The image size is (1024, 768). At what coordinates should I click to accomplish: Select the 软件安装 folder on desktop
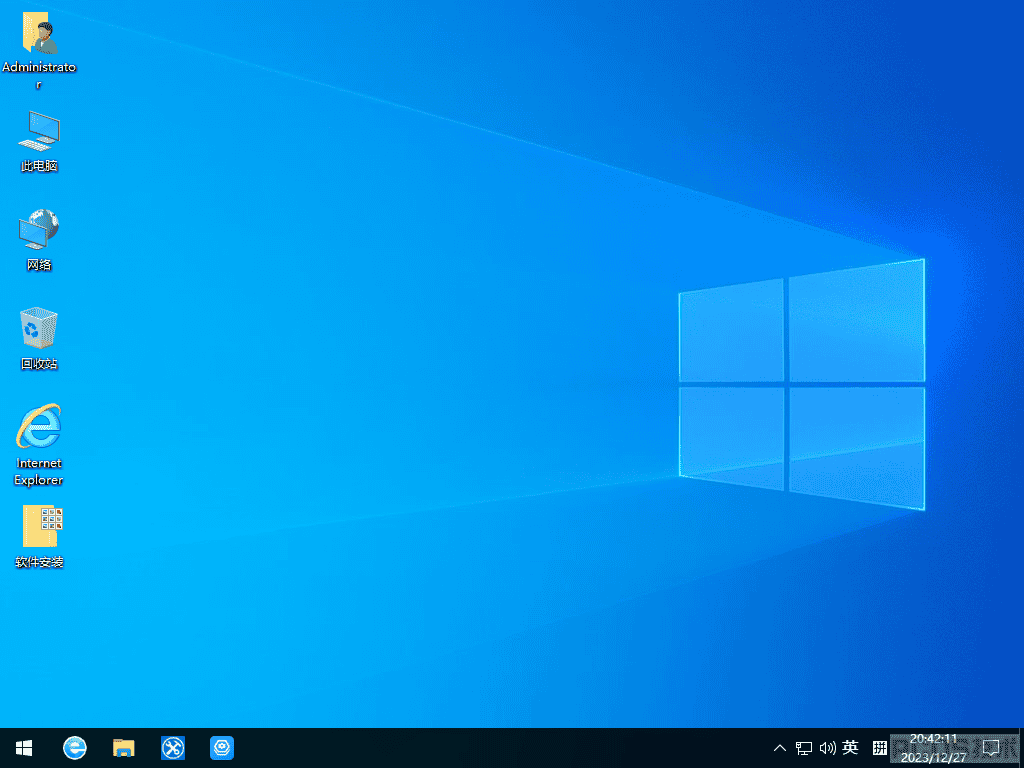pos(39,536)
